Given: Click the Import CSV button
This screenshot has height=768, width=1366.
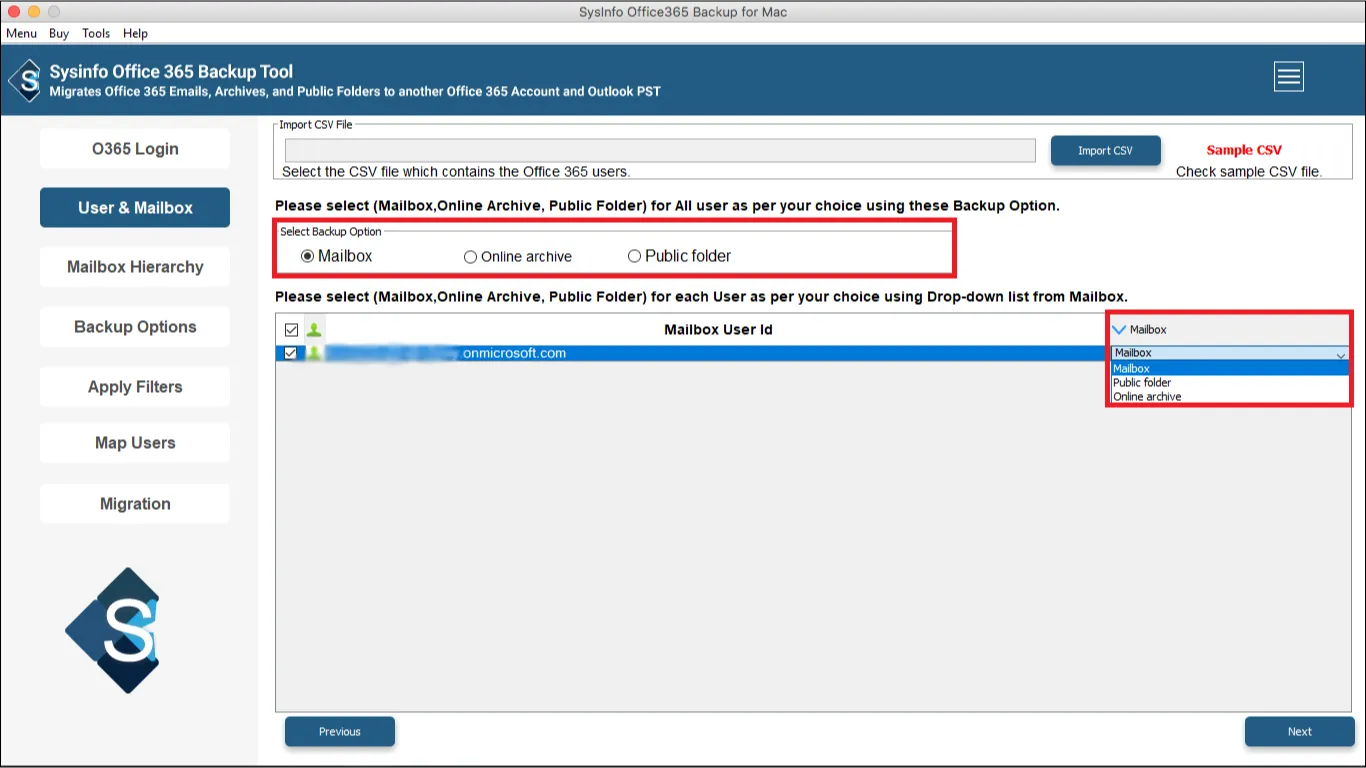Looking at the screenshot, I should [x=1105, y=151].
